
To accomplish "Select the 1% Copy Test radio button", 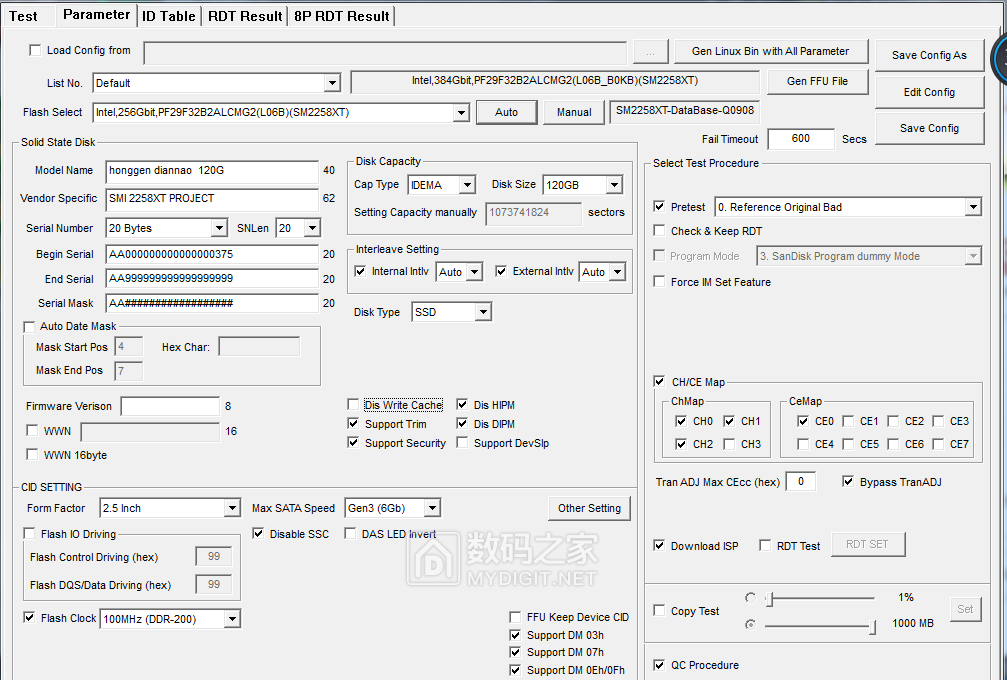I will (x=750, y=598).
